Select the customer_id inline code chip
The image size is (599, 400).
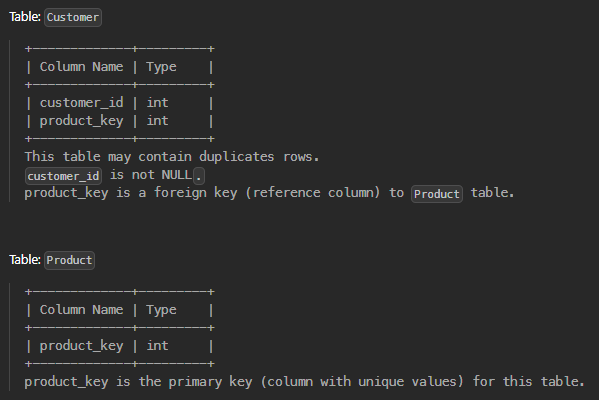point(63,176)
